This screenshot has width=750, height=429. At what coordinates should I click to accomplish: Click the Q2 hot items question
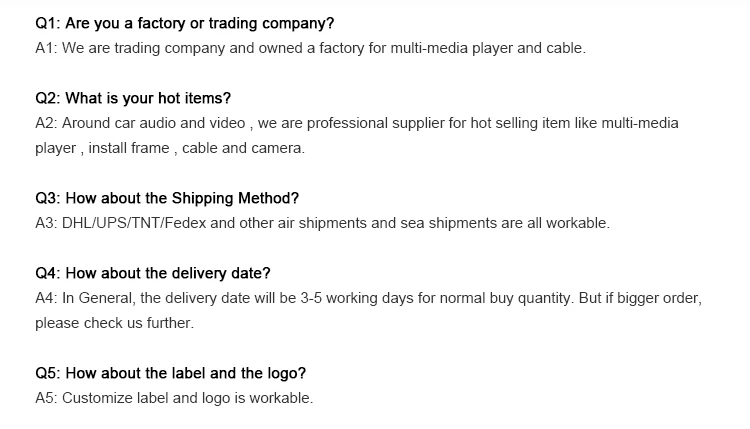133,98
